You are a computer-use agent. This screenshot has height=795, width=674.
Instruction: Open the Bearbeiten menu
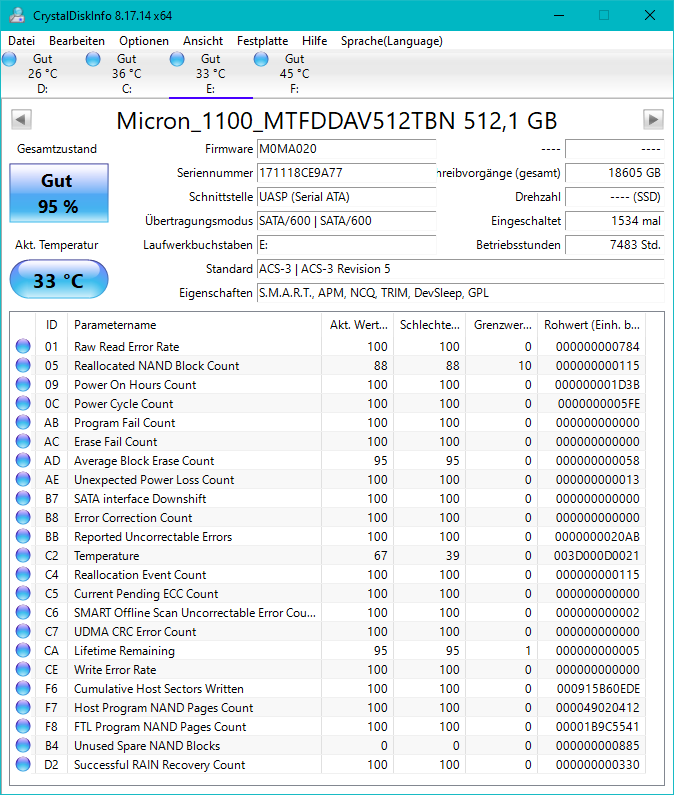coord(77,41)
